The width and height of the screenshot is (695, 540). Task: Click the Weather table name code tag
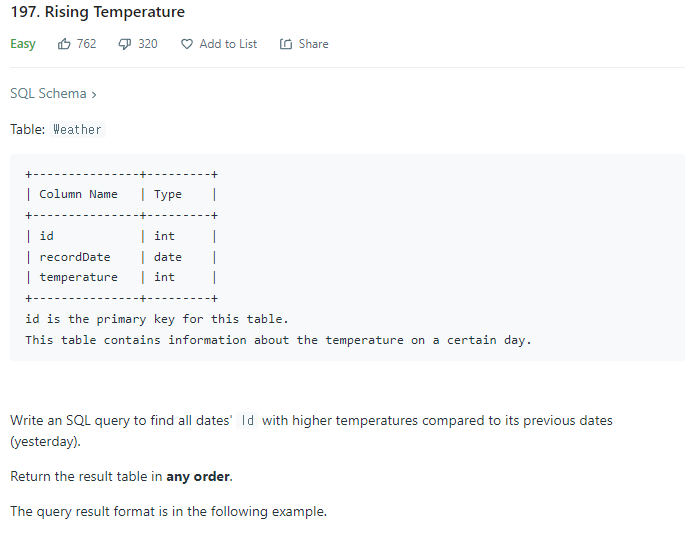tap(77, 129)
